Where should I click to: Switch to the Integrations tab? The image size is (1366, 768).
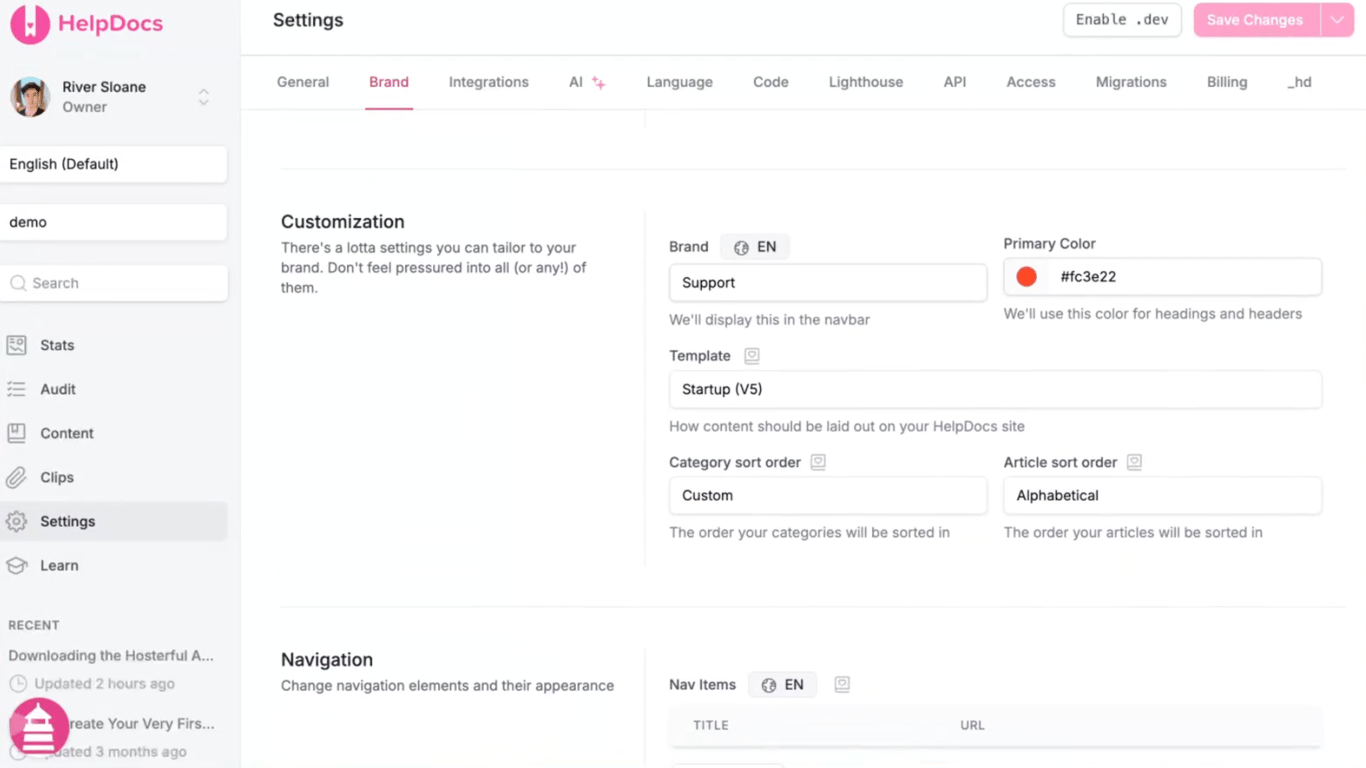[x=488, y=82]
